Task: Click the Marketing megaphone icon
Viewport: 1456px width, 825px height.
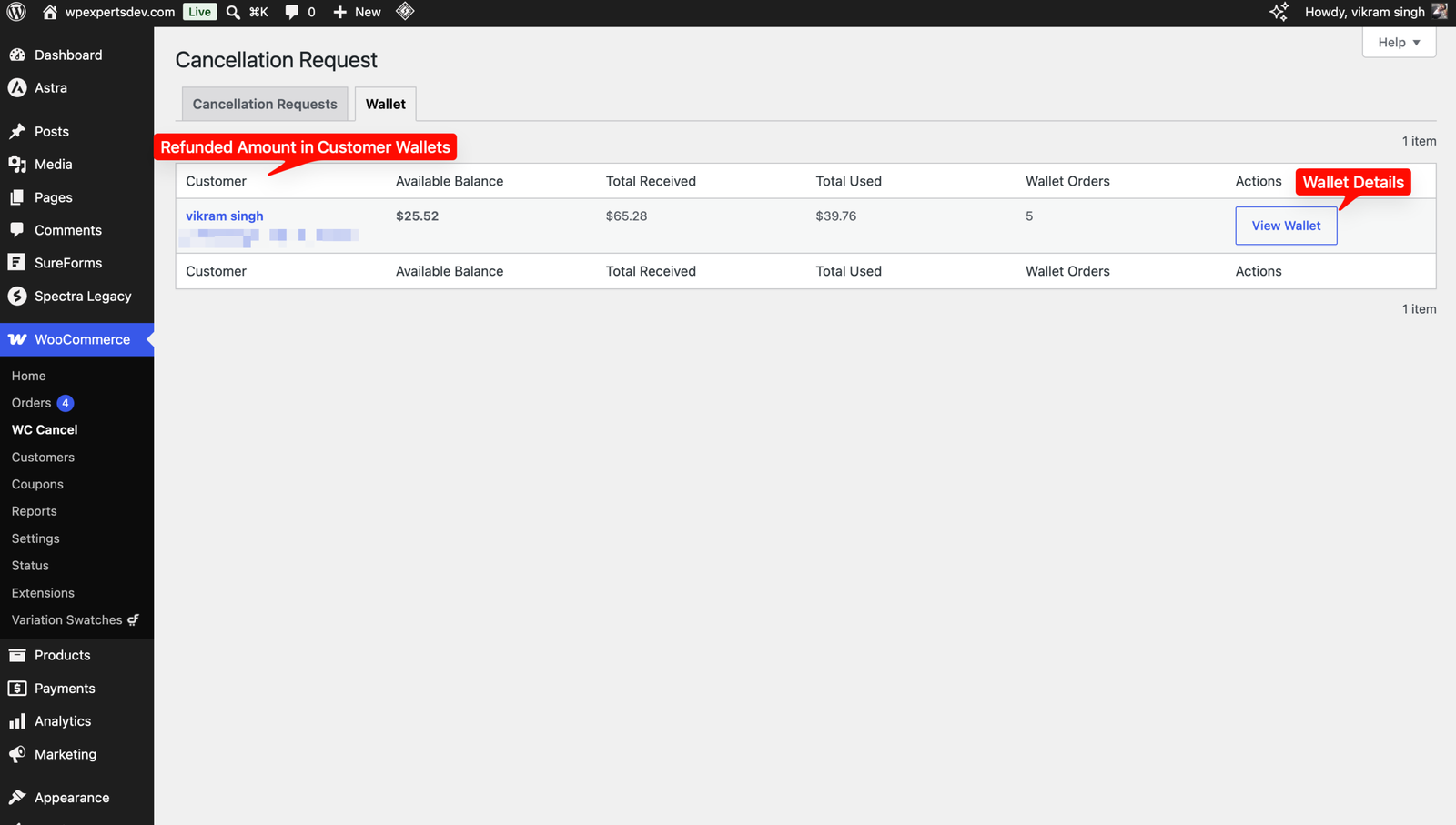Action: pyautogui.click(x=17, y=754)
